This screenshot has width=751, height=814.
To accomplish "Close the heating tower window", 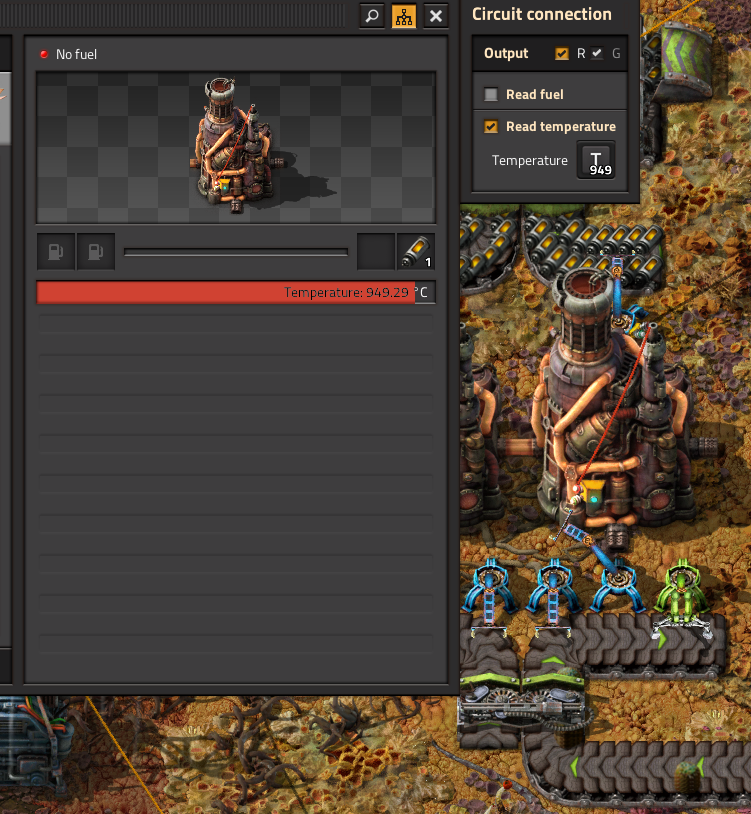I will (x=436, y=16).
